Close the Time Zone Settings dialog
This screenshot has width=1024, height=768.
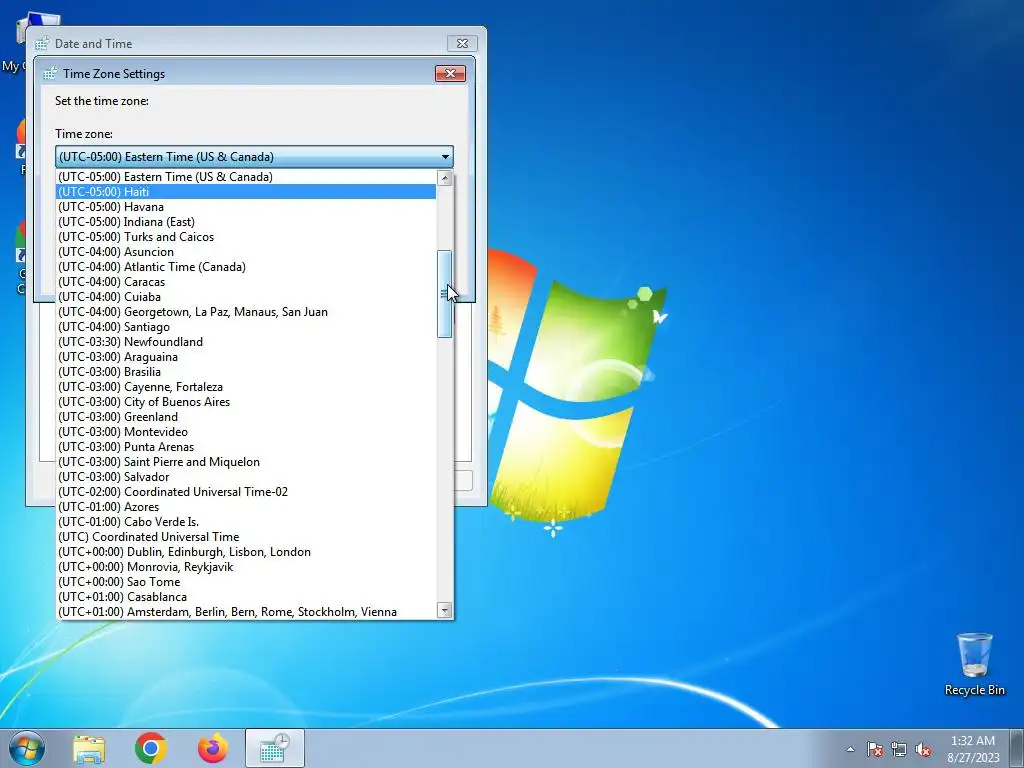tap(450, 73)
